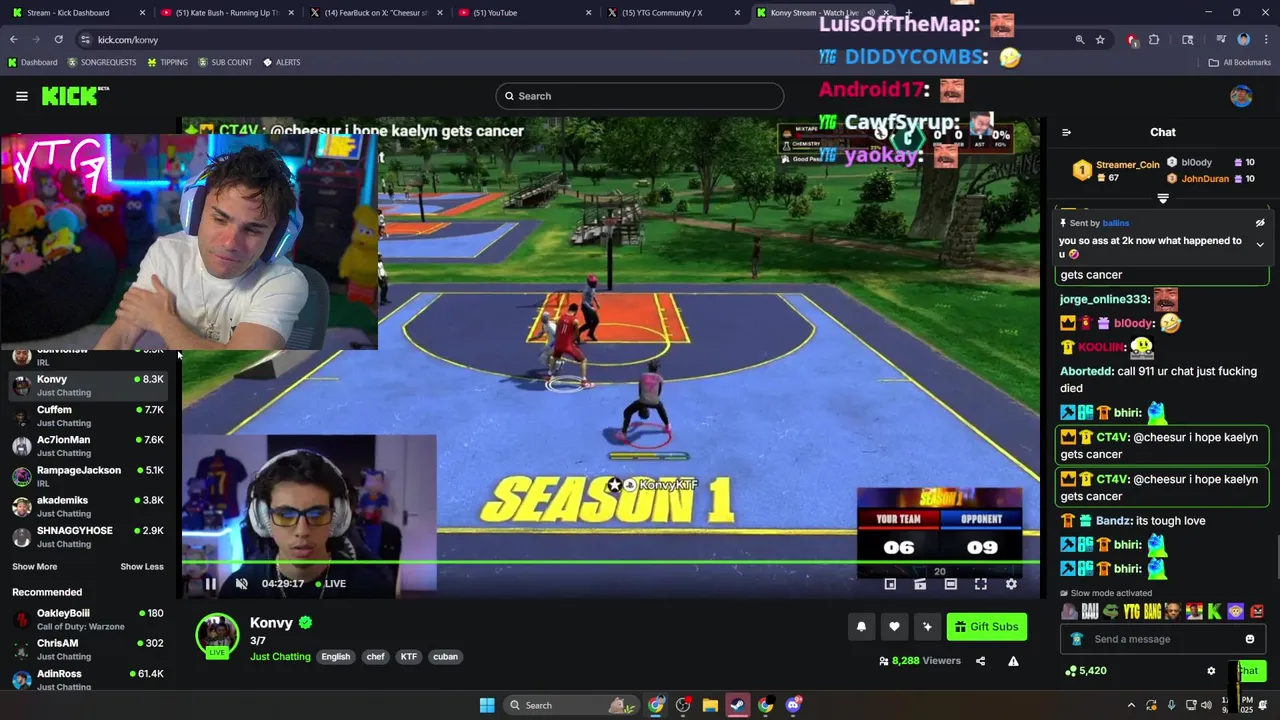
Task: Open SHNAGGYHOSE channel in sidebar
Action: pos(88,537)
